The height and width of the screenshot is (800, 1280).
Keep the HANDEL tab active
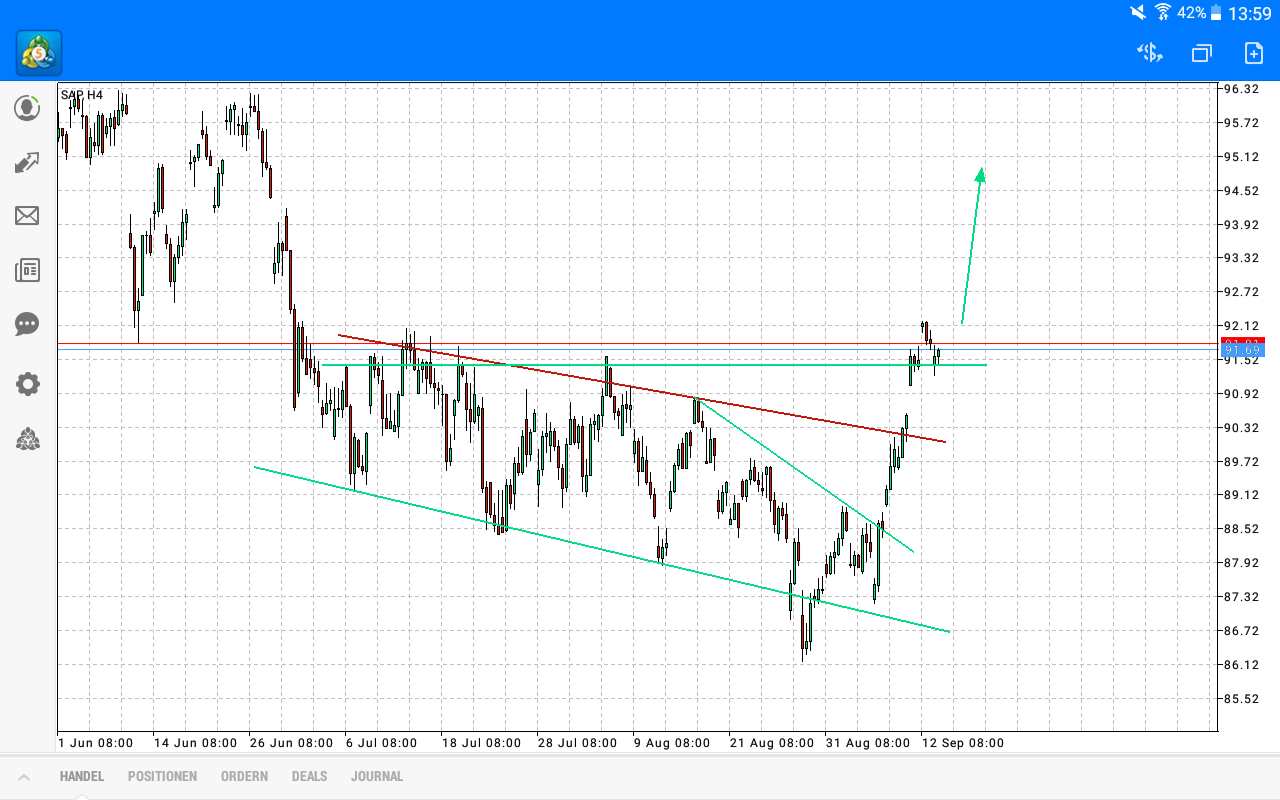[x=80, y=776]
